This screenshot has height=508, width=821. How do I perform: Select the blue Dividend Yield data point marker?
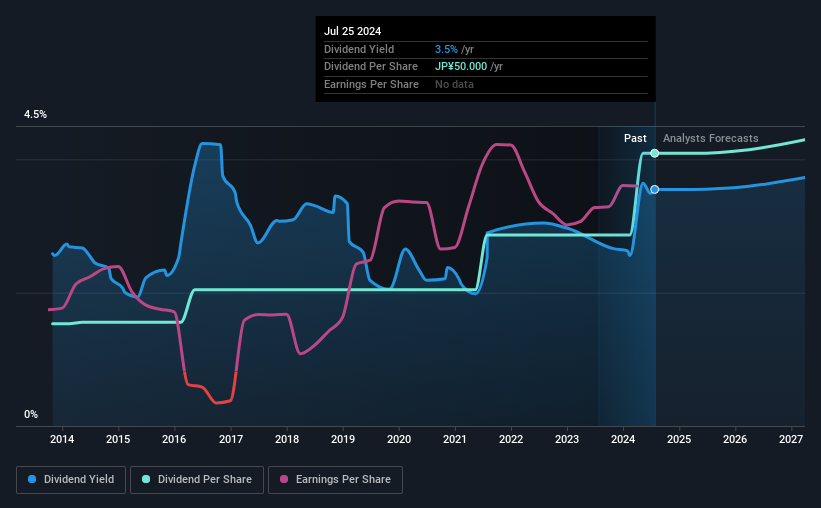pyautogui.click(x=654, y=190)
